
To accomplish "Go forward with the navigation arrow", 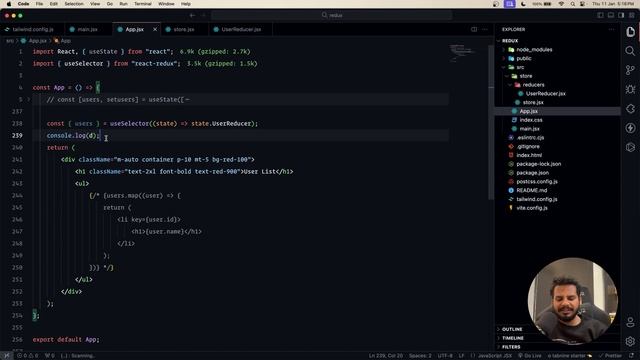I will (204, 15).
